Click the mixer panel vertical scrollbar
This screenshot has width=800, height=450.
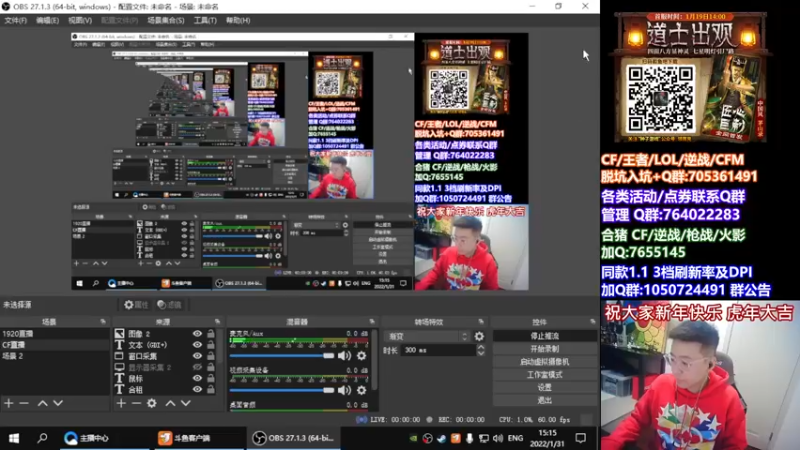coord(376,360)
